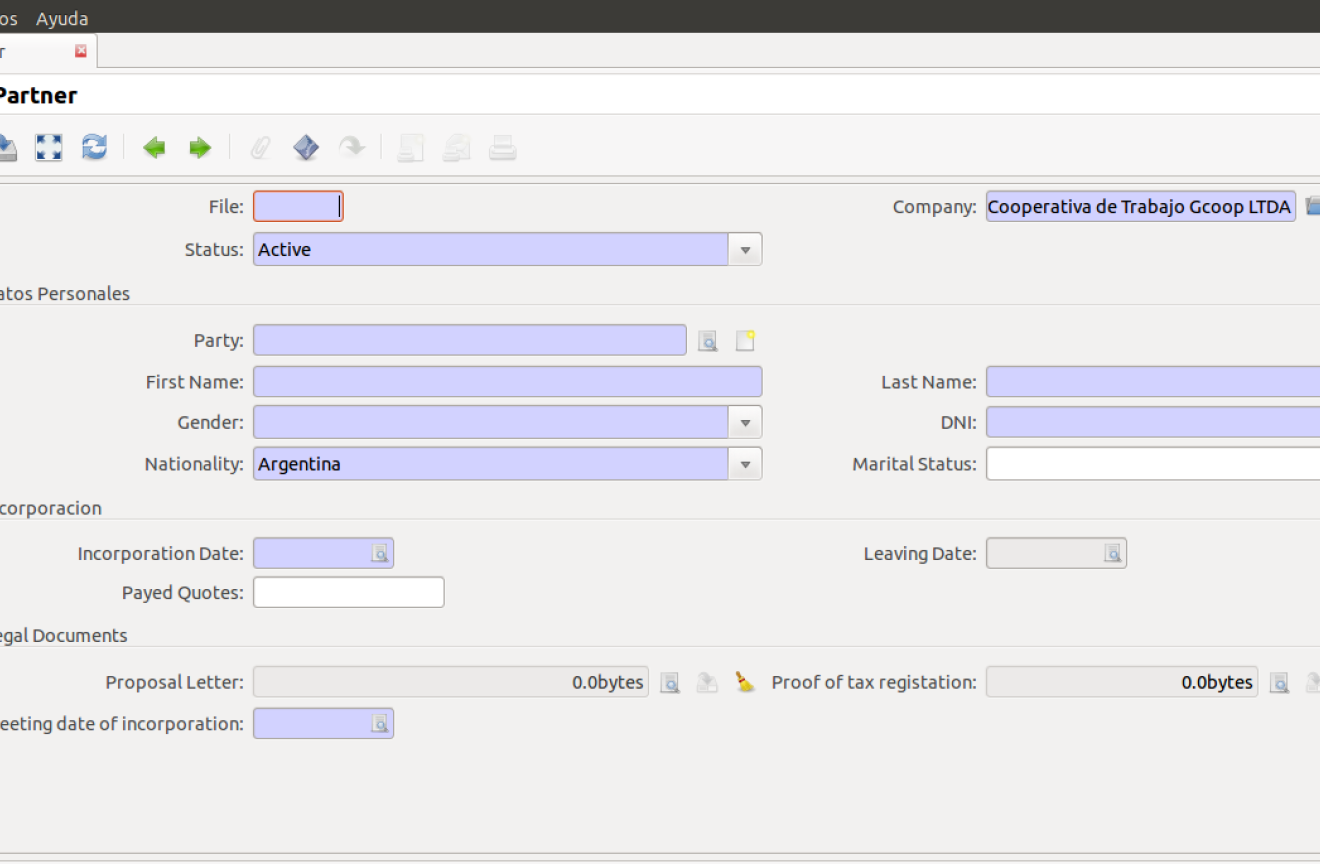
Task: Clear the Proposal Letter with broom icon
Action: (745, 683)
